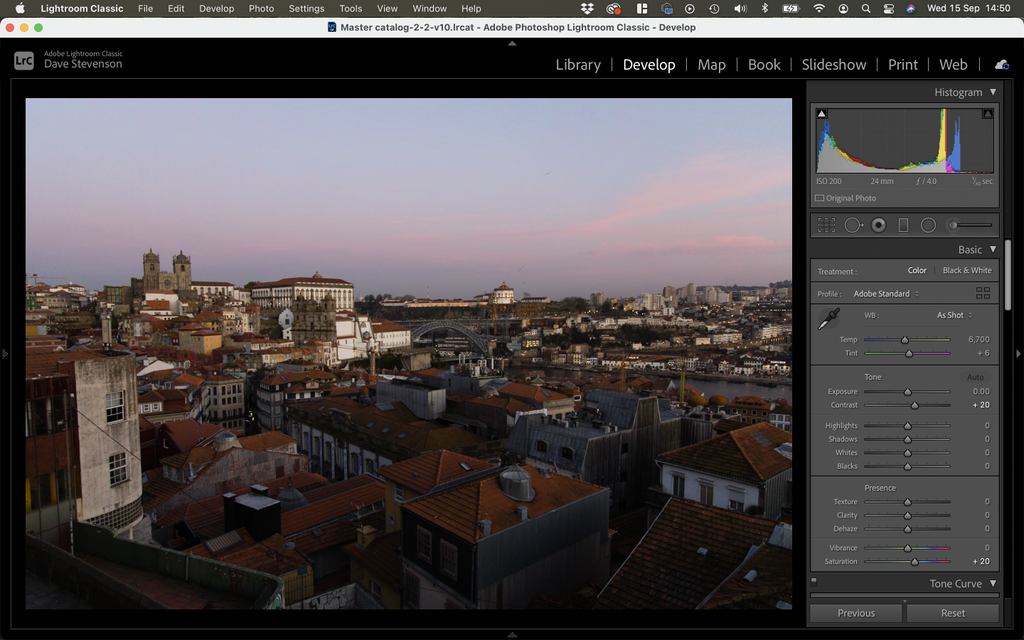Collapse the Basic panel
Image resolution: width=1024 pixels, height=640 pixels.
[x=993, y=249]
